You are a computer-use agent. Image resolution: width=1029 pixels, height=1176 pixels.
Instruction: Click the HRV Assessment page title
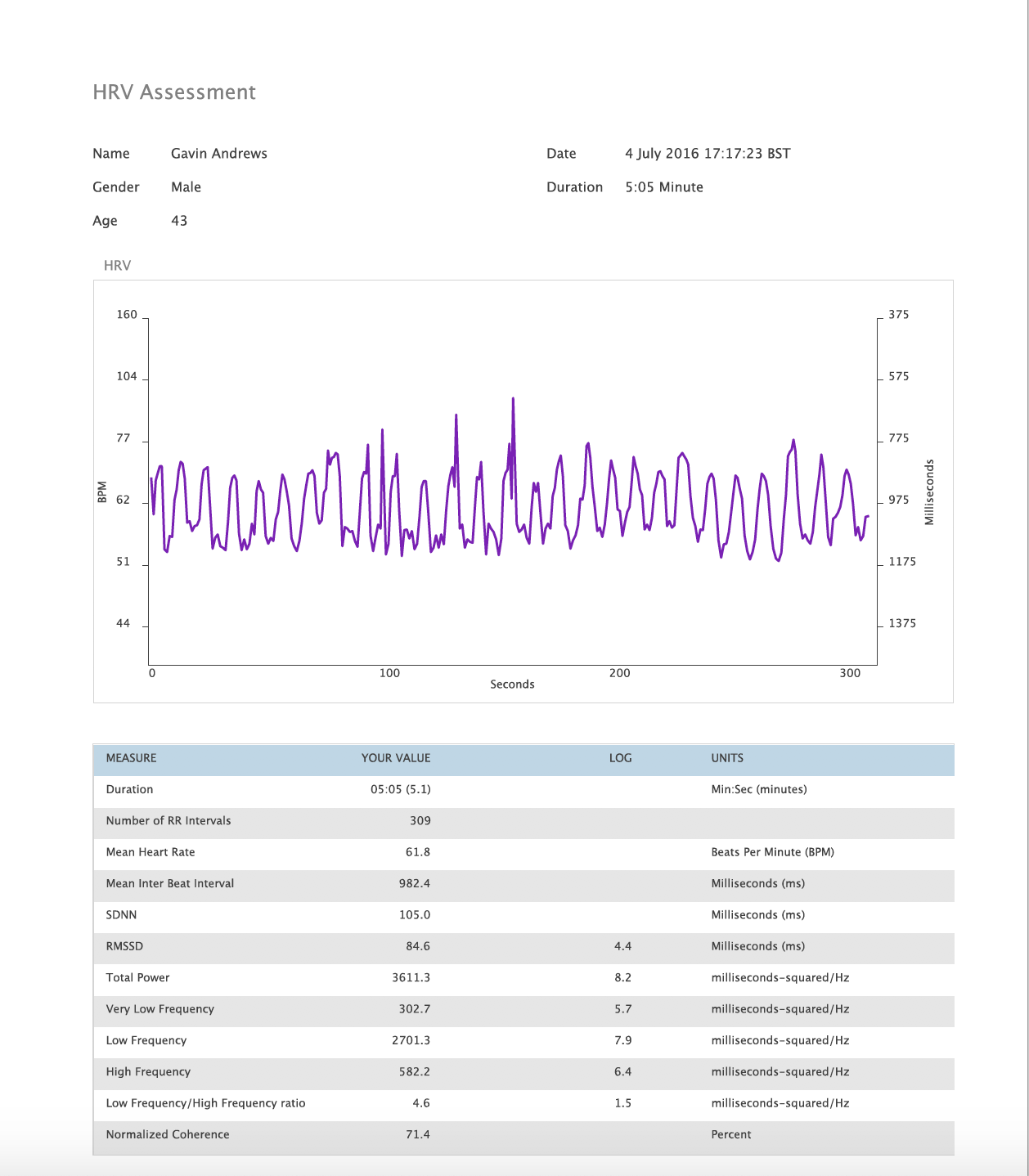point(175,92)
